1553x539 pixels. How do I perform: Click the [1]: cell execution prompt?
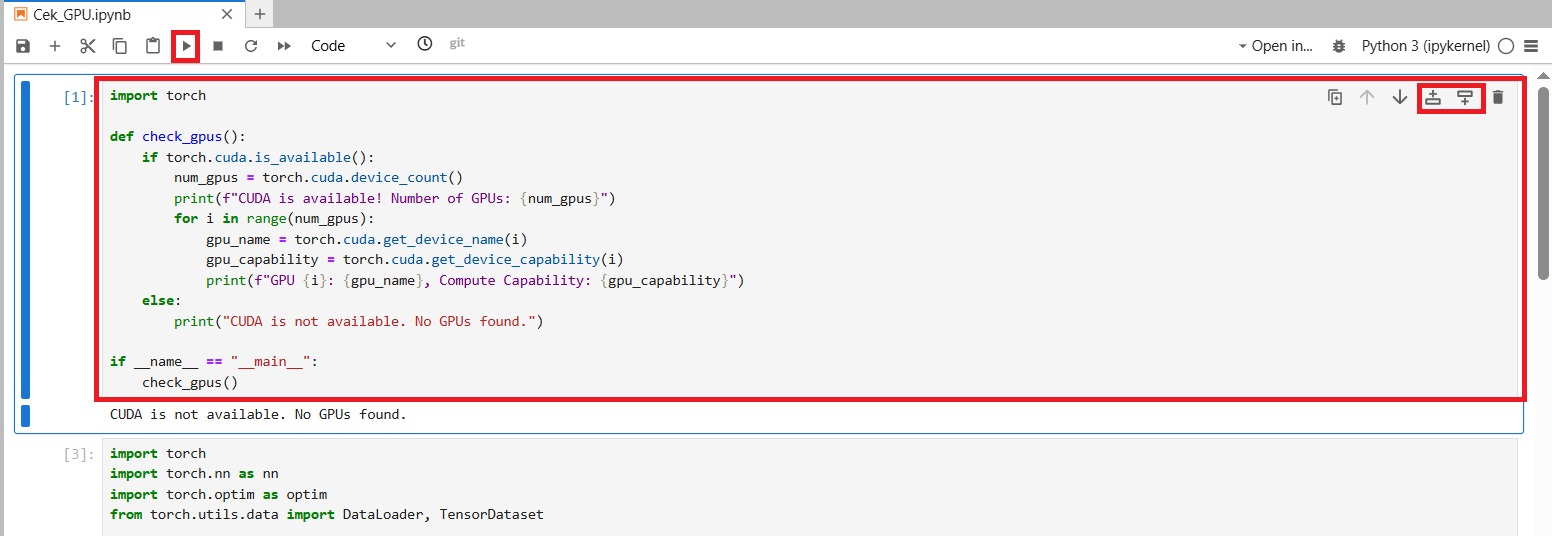[79, 97]
